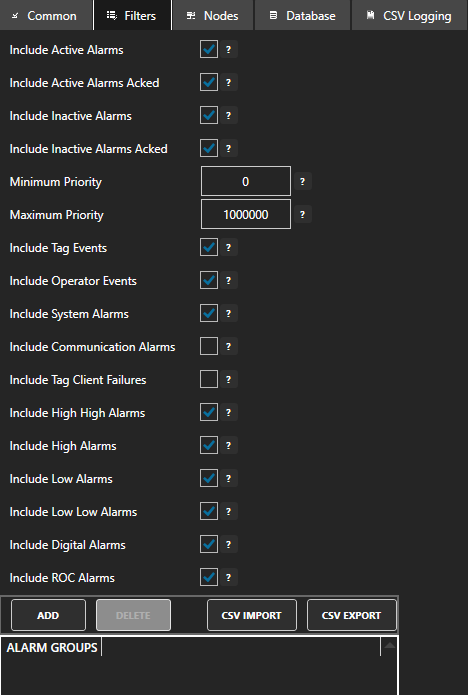
Task: Open help for Include ROC Alarms
Action: pyautogui.click(x=228, y=578)
